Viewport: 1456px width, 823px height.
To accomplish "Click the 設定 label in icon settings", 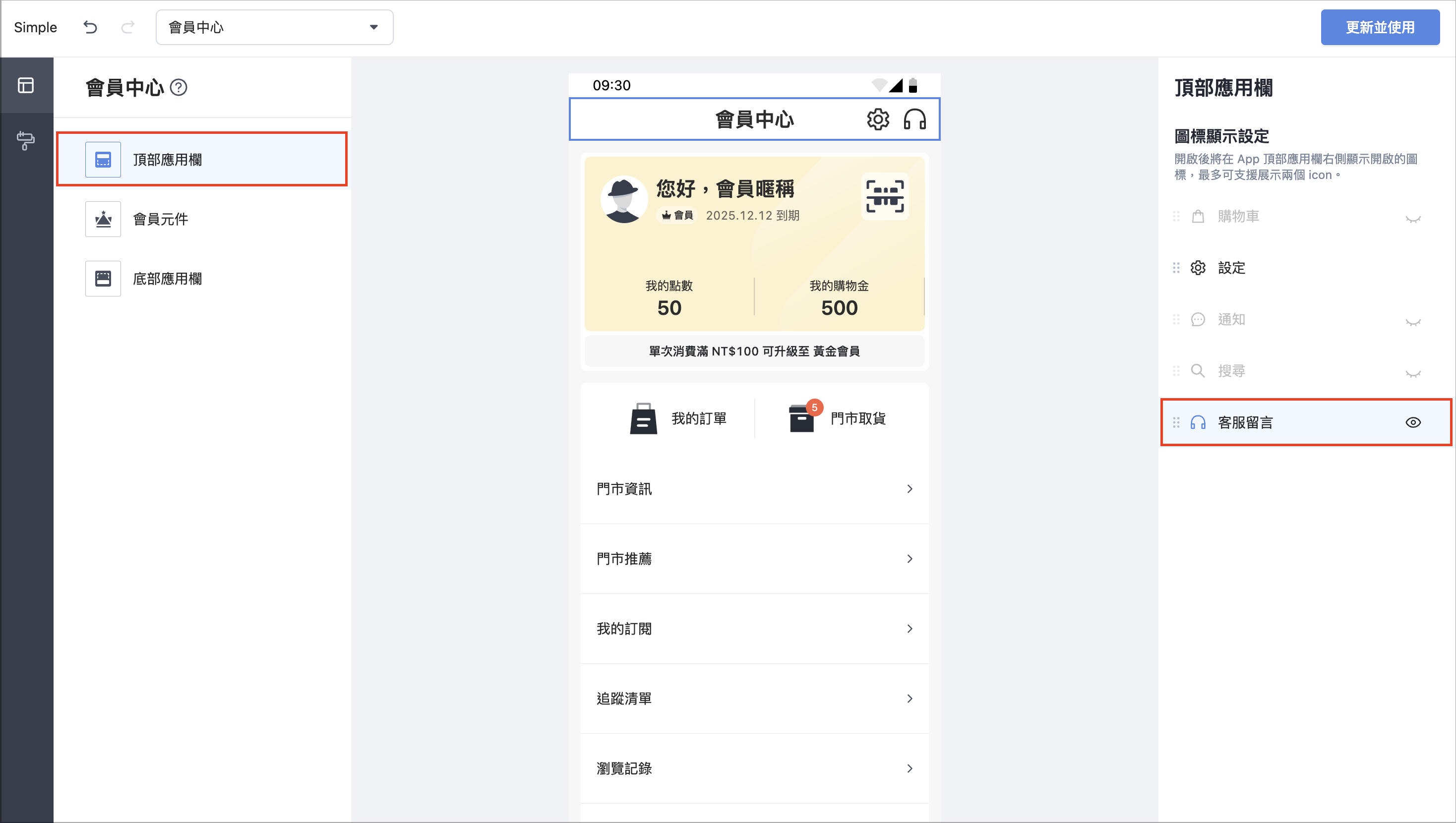I will (1232, 267).
